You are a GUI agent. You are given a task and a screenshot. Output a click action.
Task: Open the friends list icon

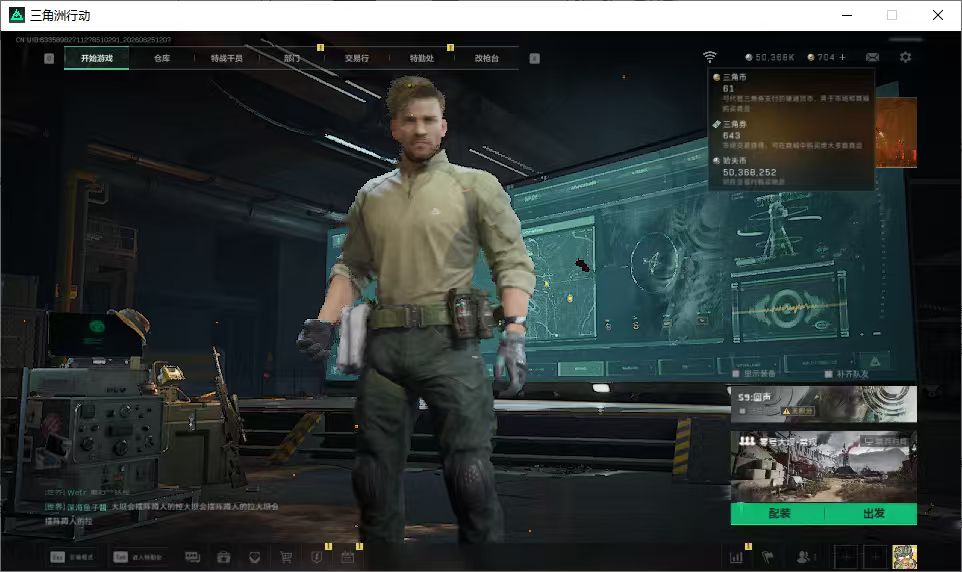[x=806, y=557]
